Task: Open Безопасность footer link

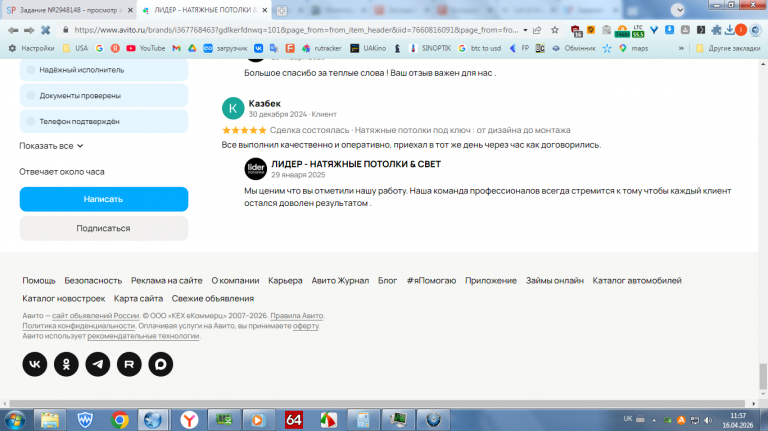Action: tap(93, 281)
